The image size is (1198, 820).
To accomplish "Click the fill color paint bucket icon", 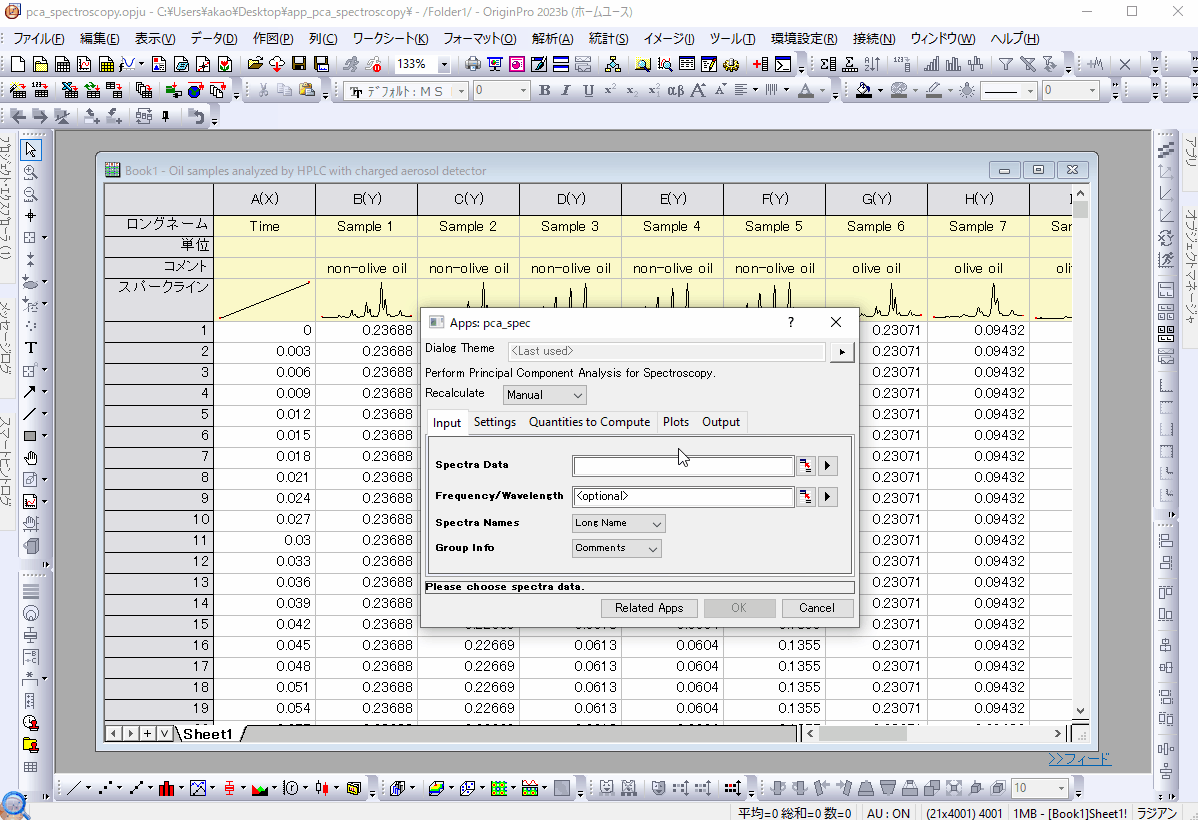I will [863, 90].
